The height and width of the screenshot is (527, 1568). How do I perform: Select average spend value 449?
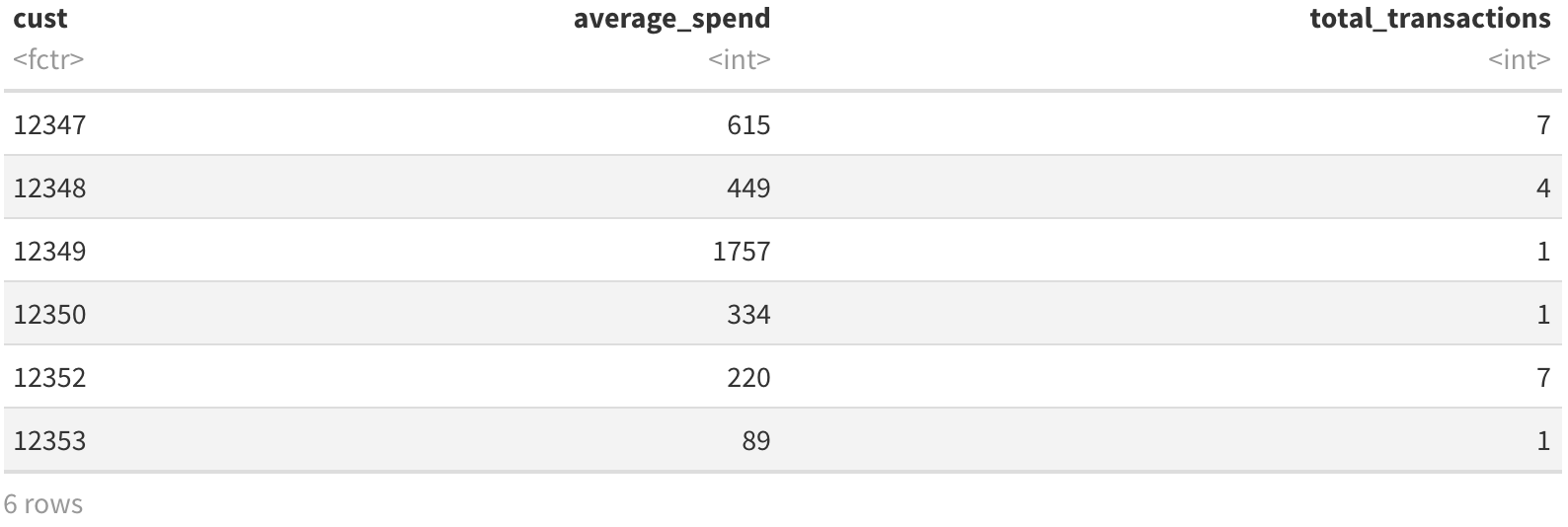[747, 188]
